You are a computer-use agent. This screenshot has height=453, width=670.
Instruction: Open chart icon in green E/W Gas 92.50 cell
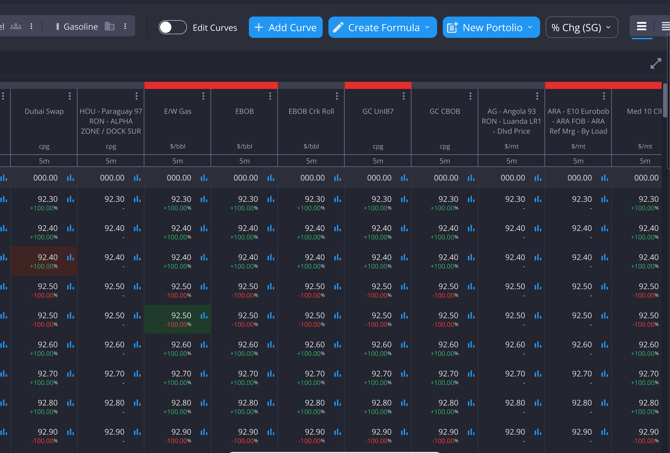point(204,315)
